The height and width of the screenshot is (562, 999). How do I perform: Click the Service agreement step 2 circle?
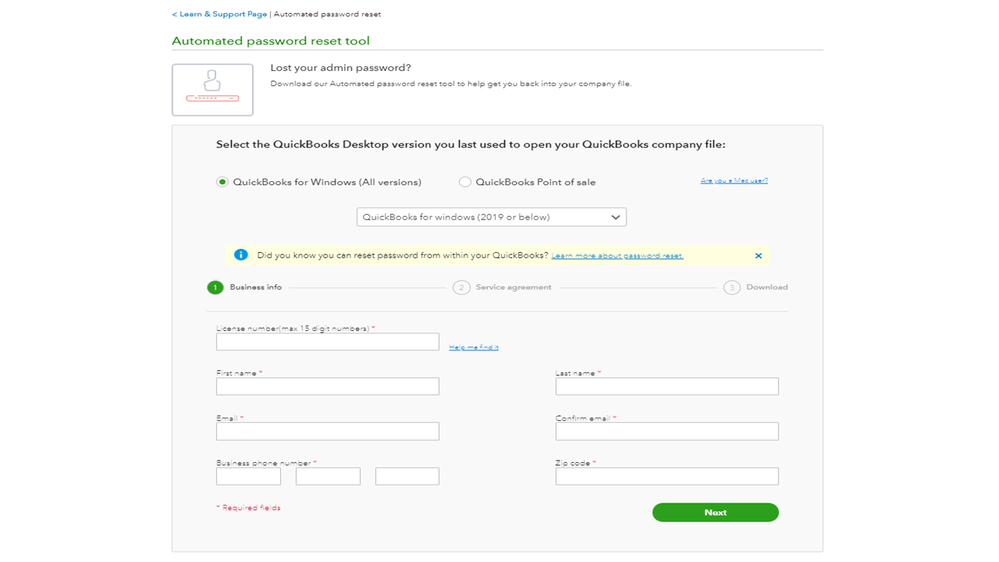pos(461,288)
